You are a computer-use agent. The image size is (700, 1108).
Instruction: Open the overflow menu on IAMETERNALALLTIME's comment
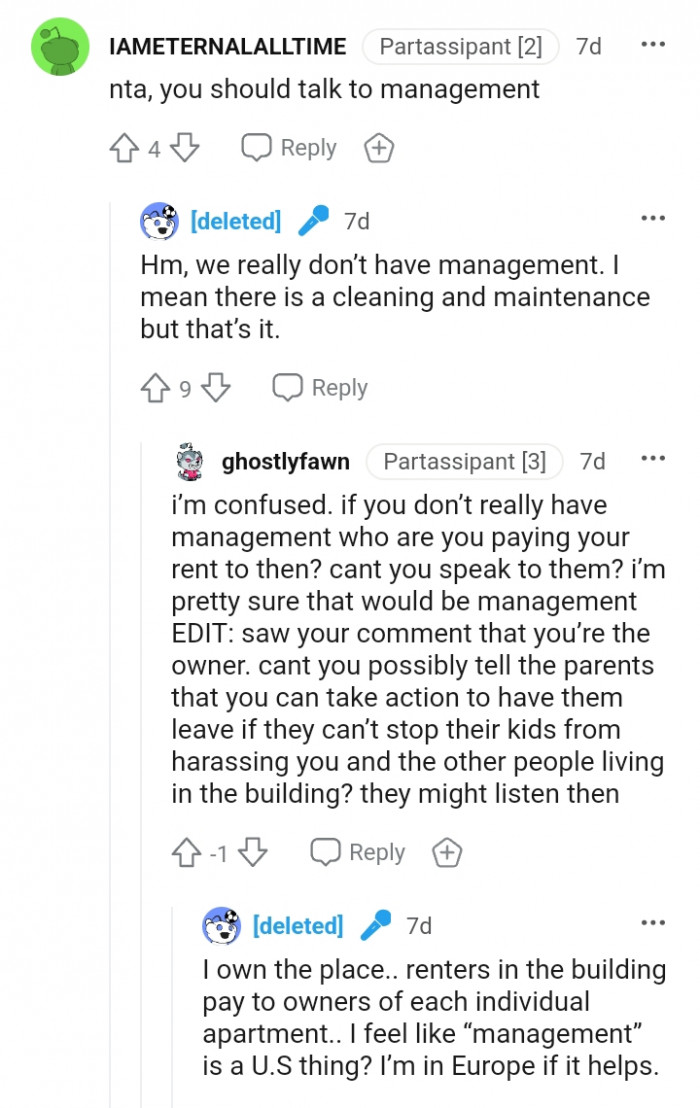point(652,44)
